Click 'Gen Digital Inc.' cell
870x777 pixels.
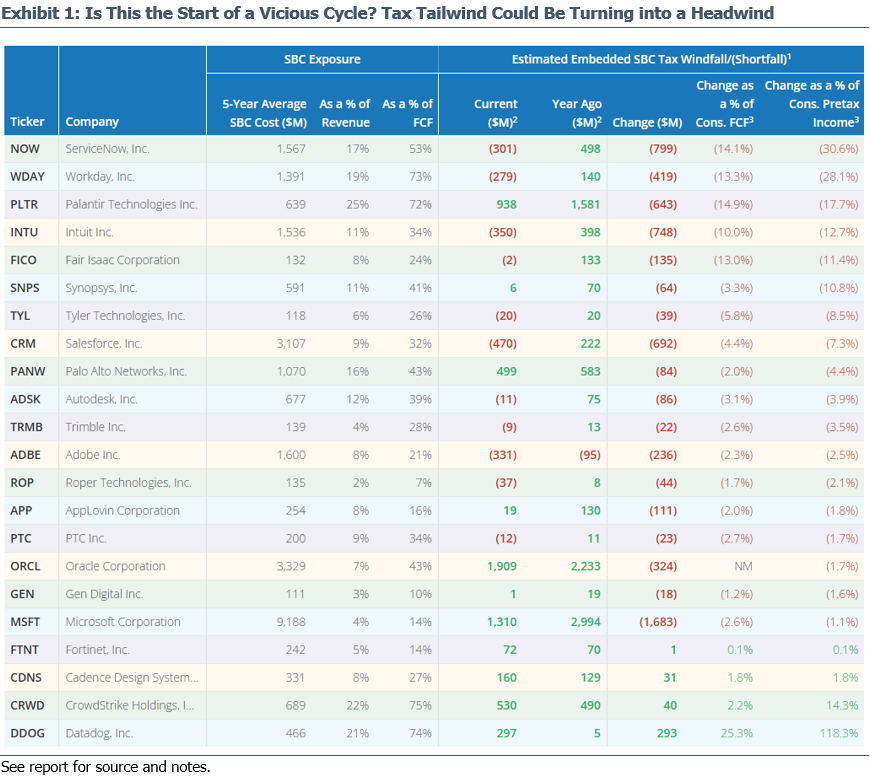point(104,594)
